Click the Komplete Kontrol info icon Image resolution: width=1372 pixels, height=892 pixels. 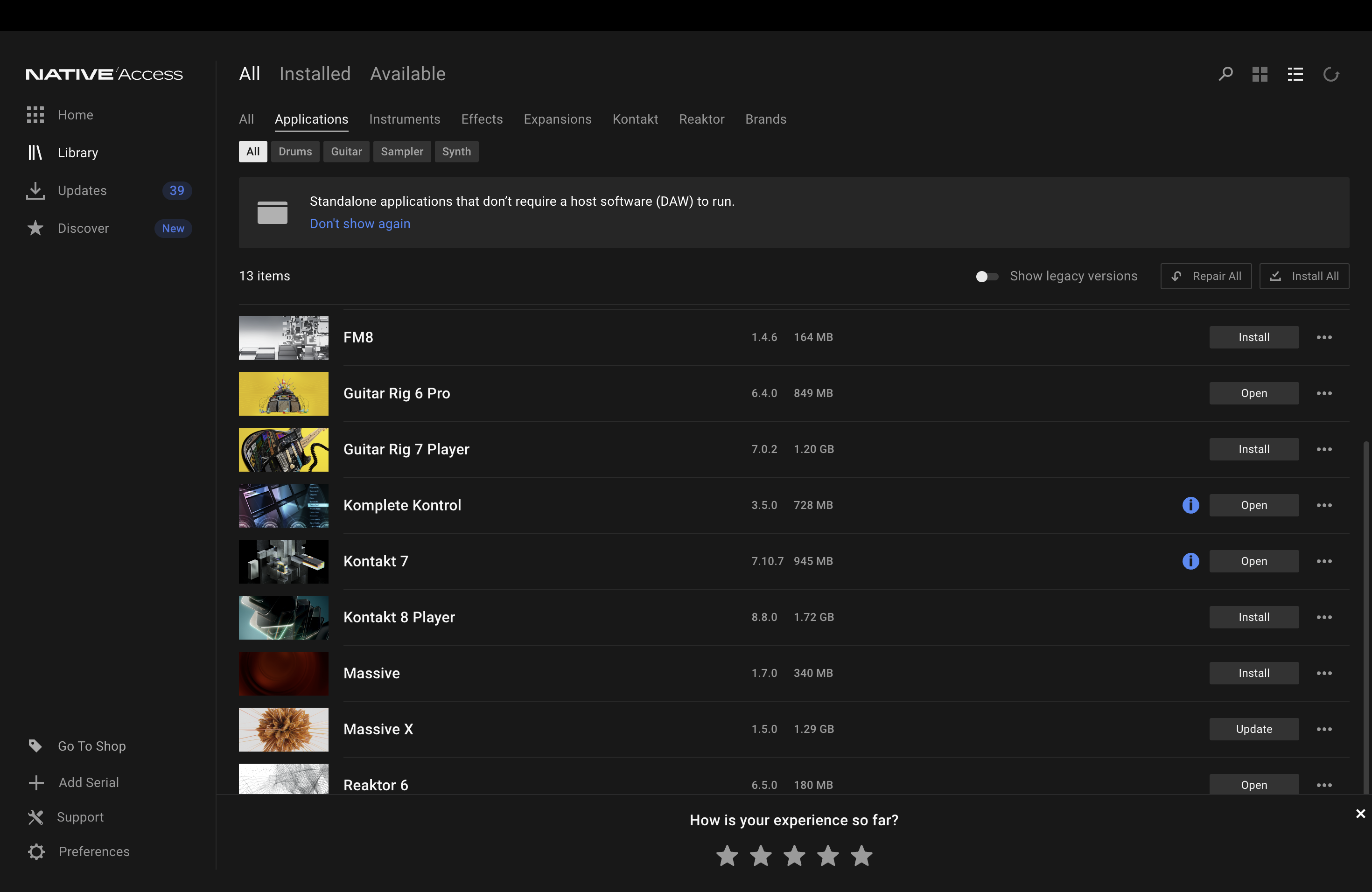tap(1190, 505)
